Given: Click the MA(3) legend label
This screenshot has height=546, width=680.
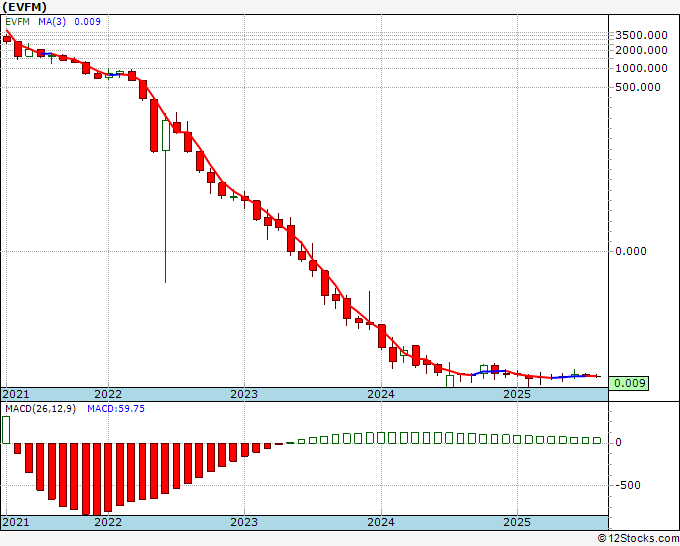Looking at the screenshot, I should 52,22.
